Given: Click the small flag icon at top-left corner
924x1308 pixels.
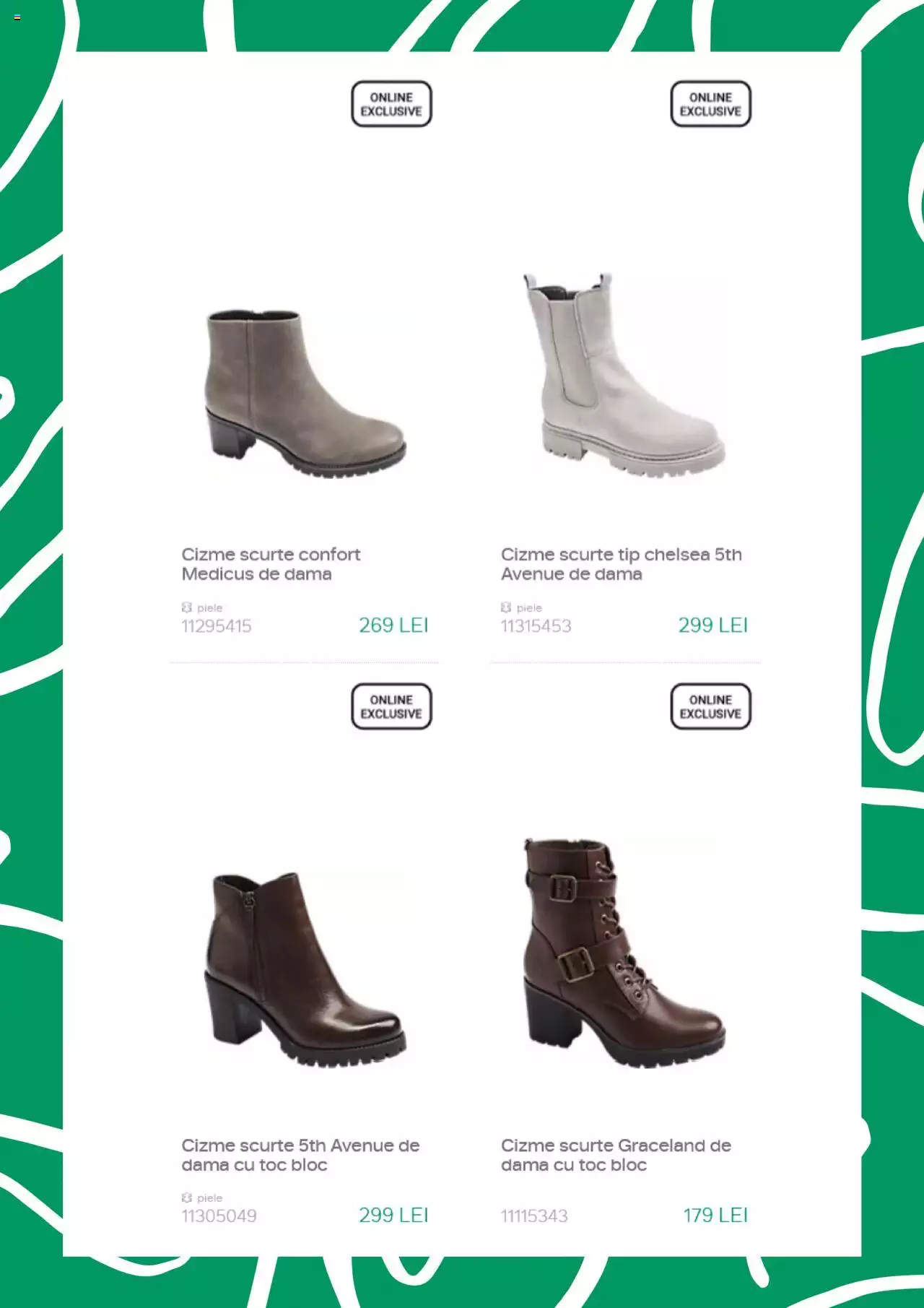Looking at the screenshot, I should 17,17.
